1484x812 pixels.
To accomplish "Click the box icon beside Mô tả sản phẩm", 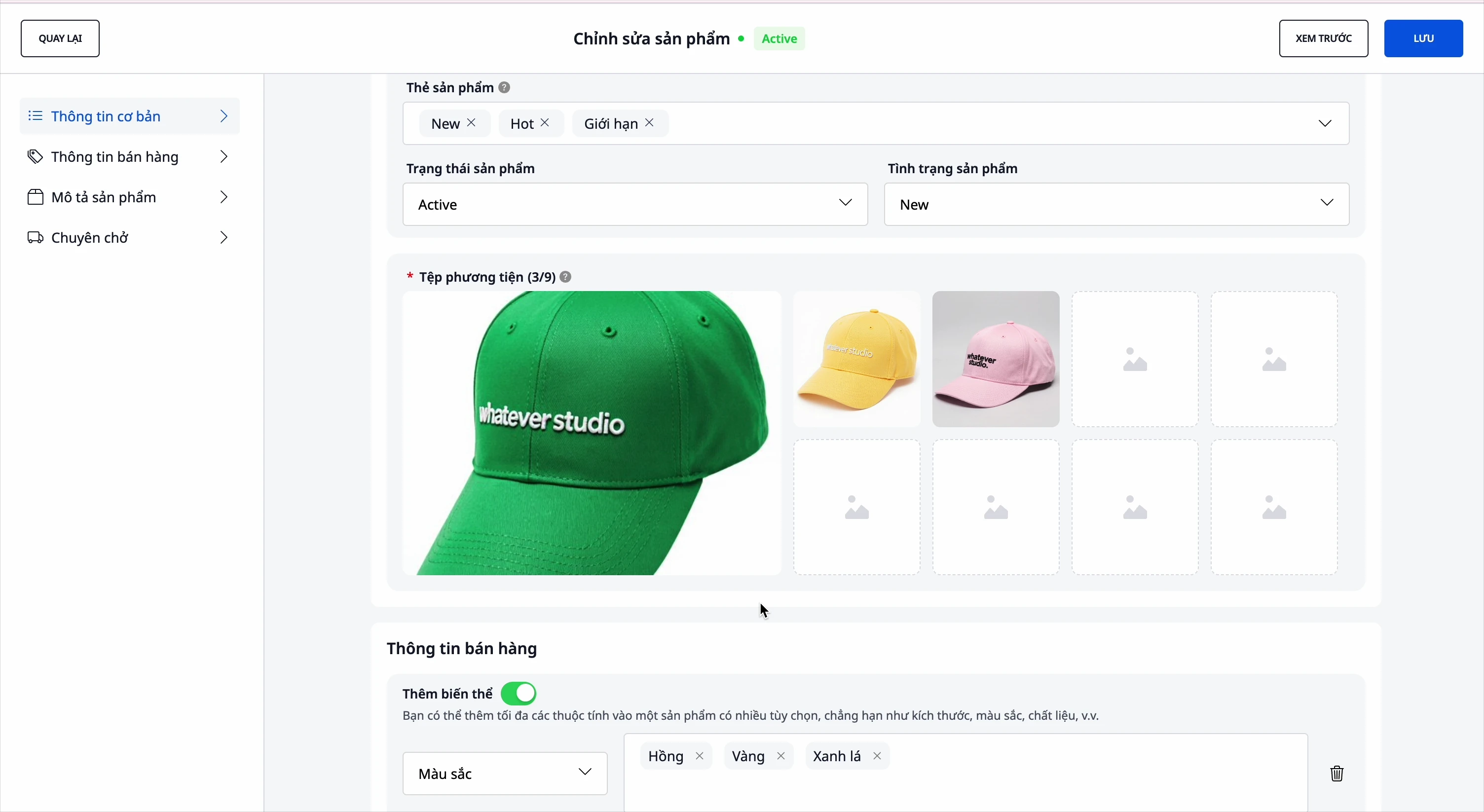I will [35, 197].
